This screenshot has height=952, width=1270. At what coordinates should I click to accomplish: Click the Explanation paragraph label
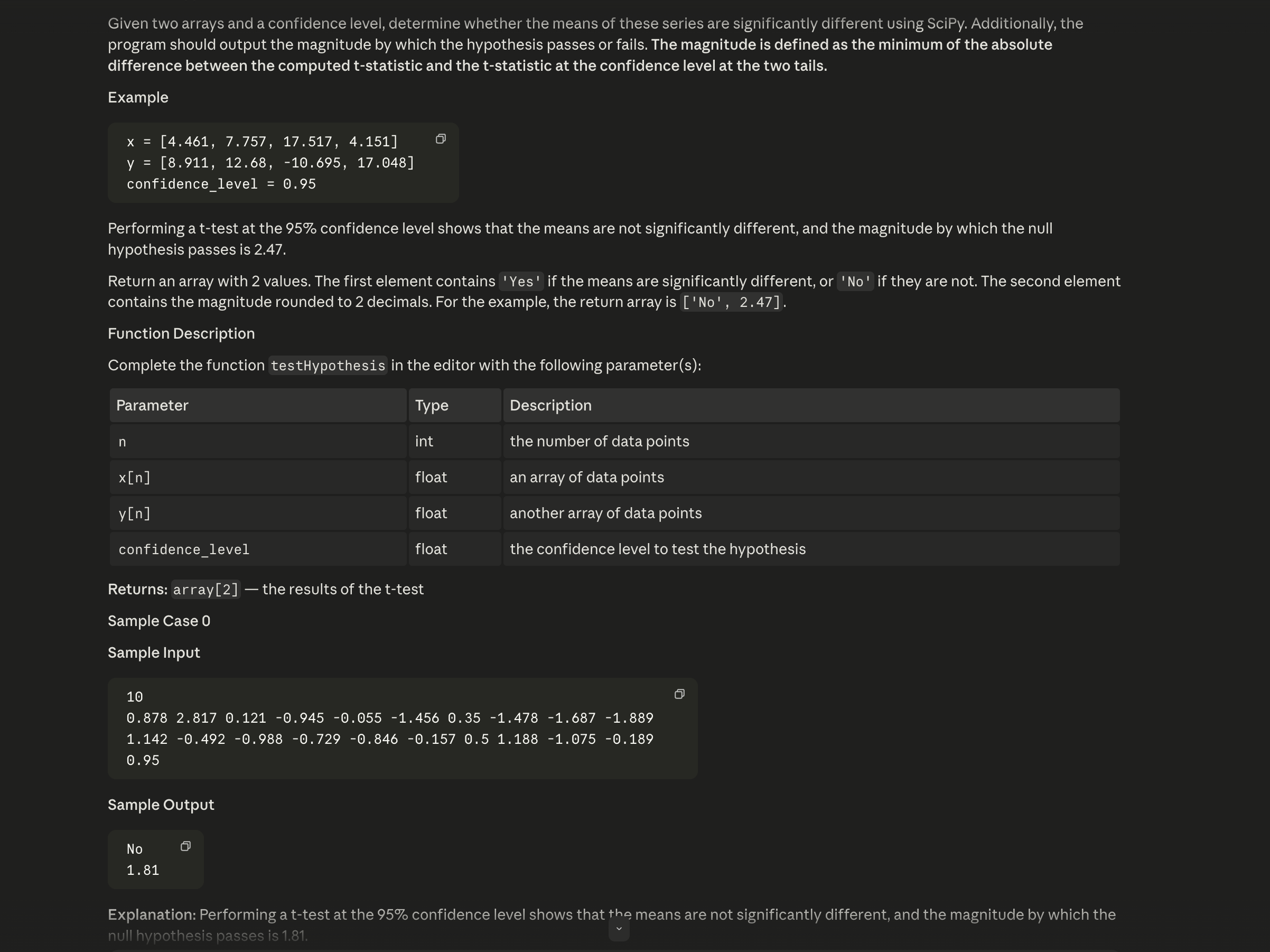[152, 914]
